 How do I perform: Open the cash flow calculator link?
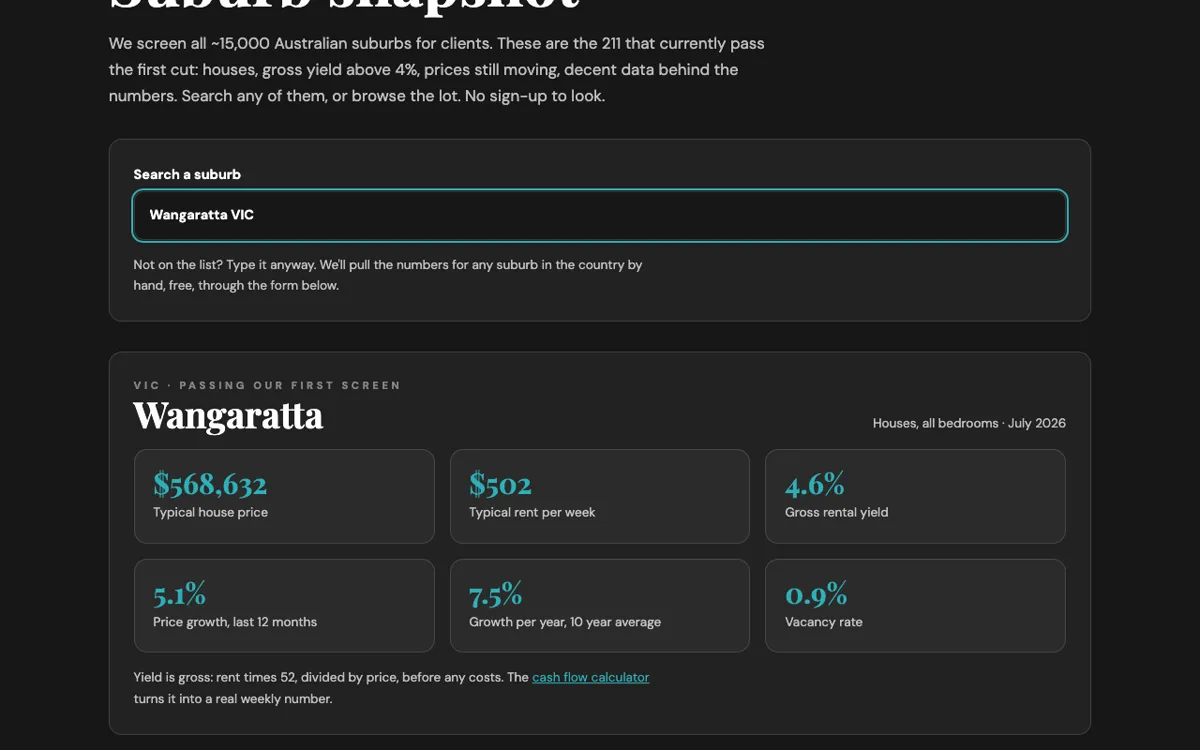click(590, 677)
